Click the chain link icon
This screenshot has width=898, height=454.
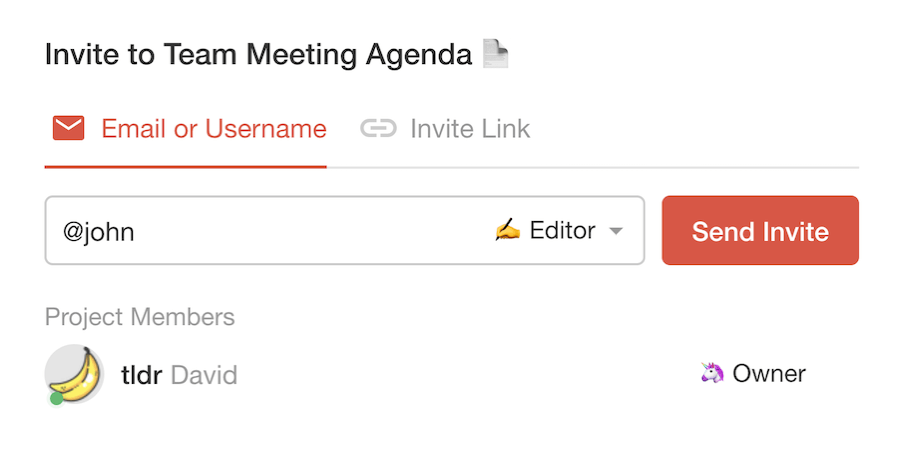click(x=378, y=129)
